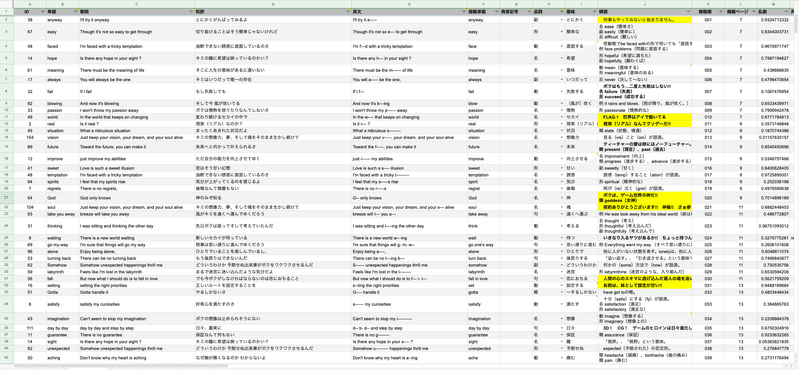Select row 1 using its row number
The image size is (800, 370).
[7, 11]
